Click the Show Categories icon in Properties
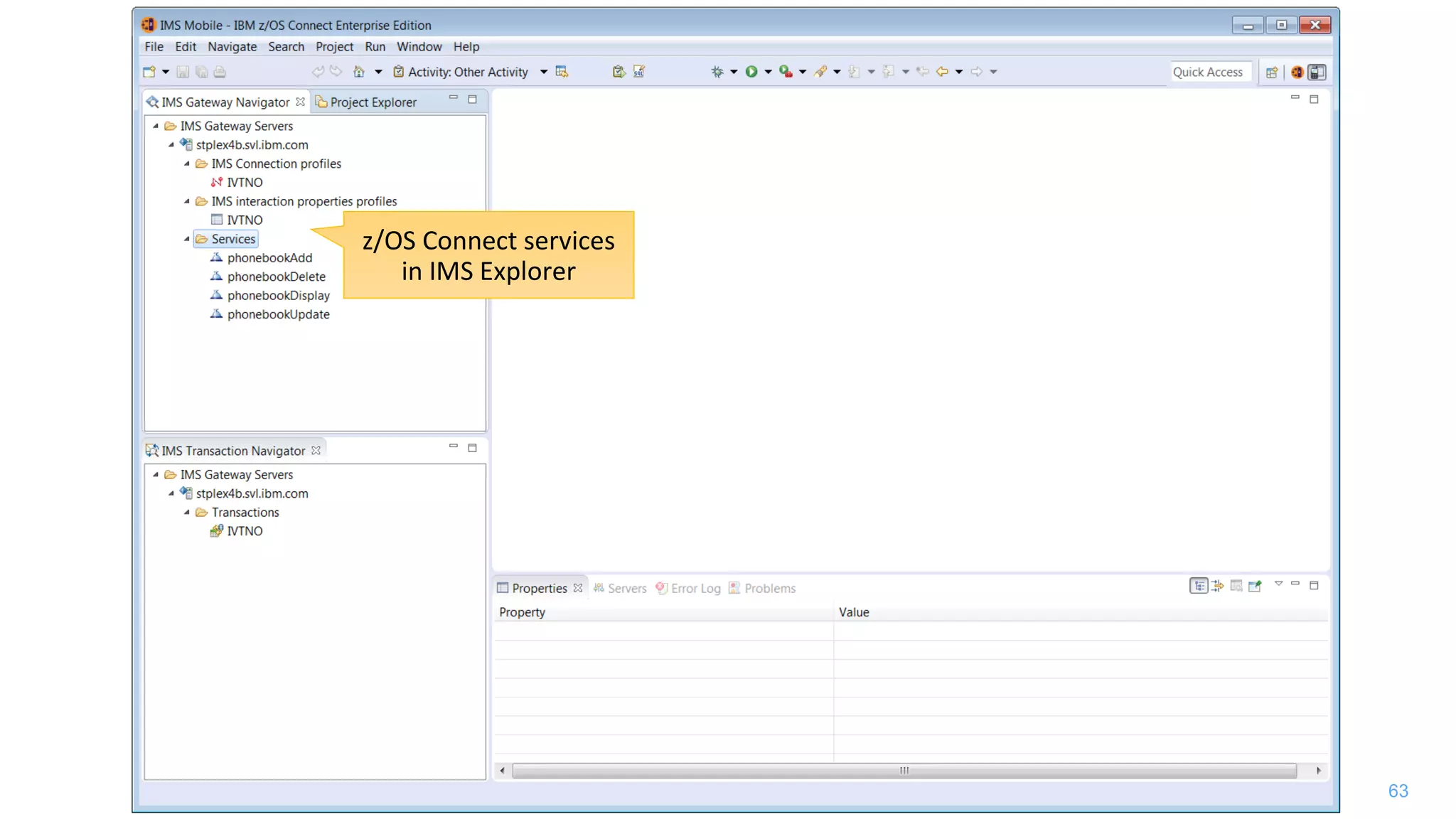Screen dimensions: 1456x819 tap(1199, 586)
